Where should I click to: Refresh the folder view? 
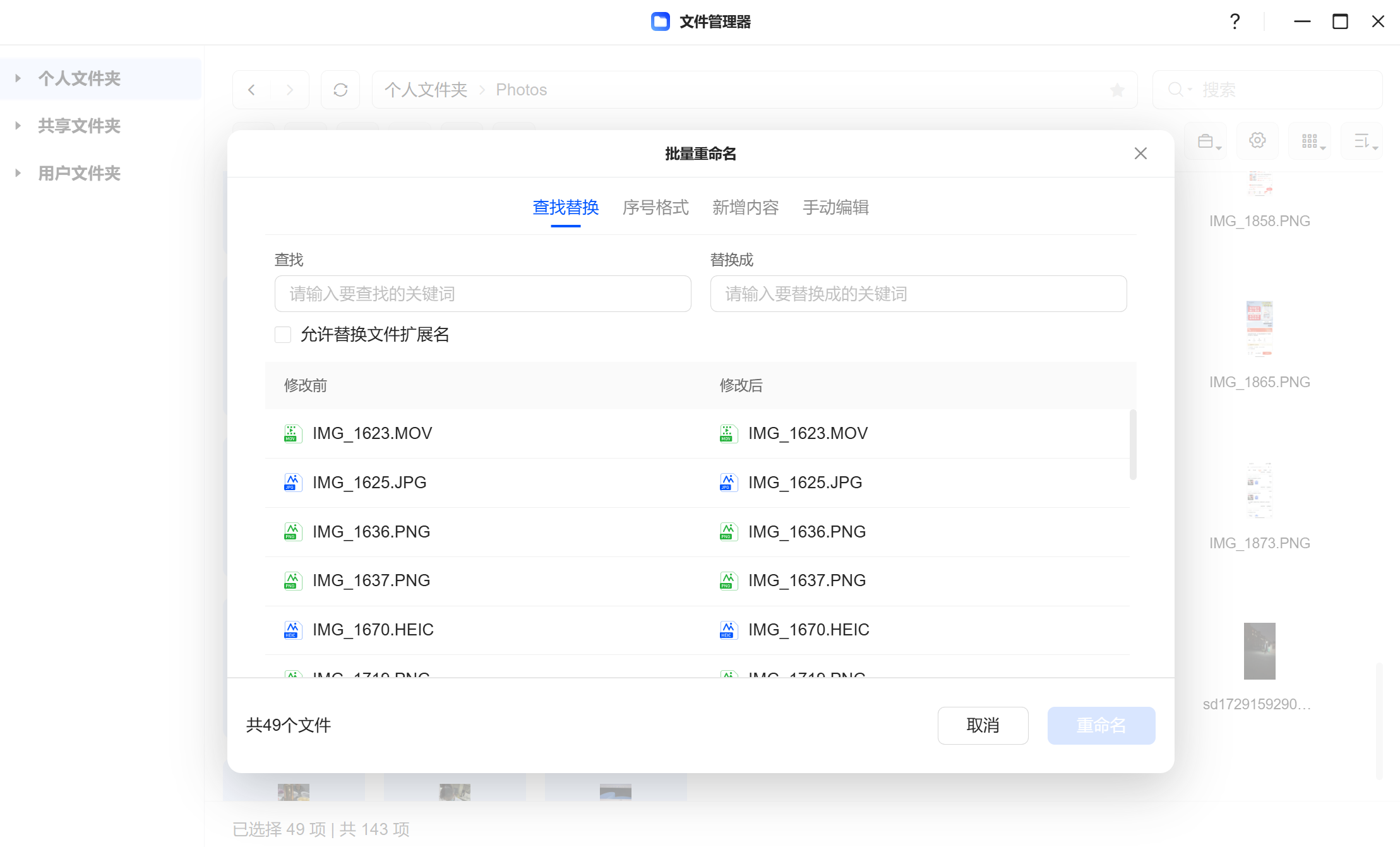340,90
